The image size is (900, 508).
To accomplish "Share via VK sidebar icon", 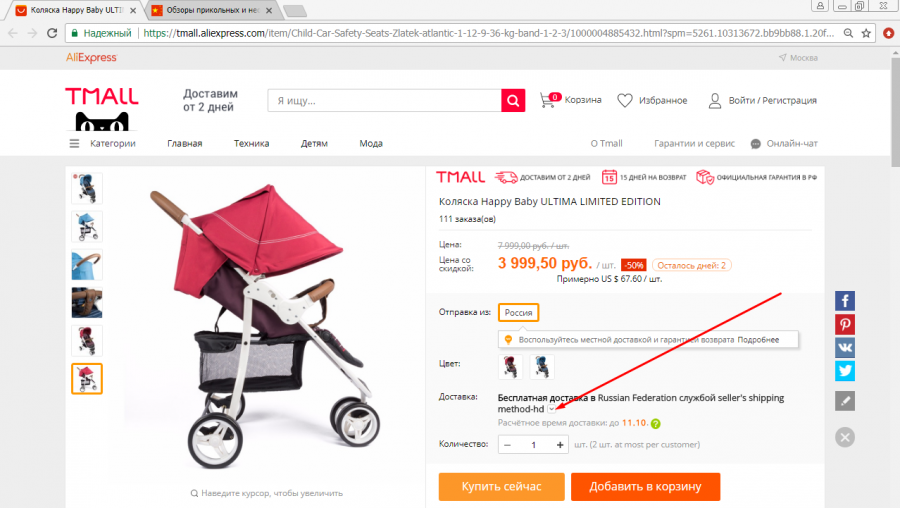I will [844, 348].
